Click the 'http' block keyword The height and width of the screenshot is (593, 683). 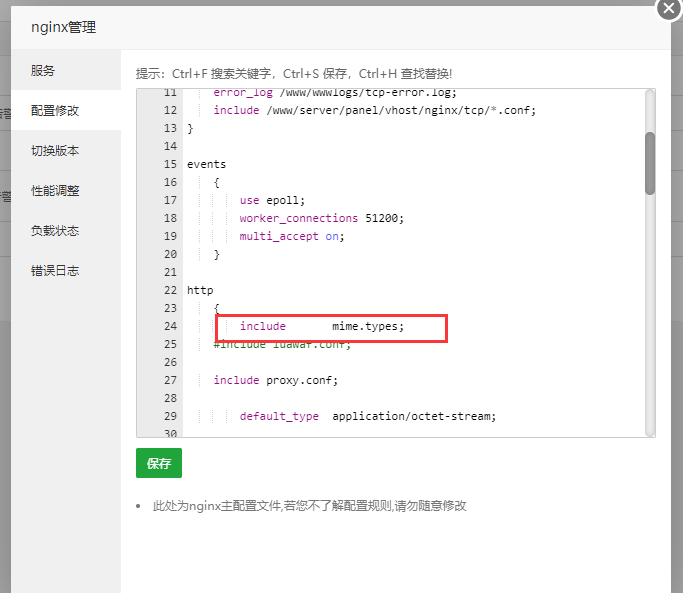click(x=200, y=290)
